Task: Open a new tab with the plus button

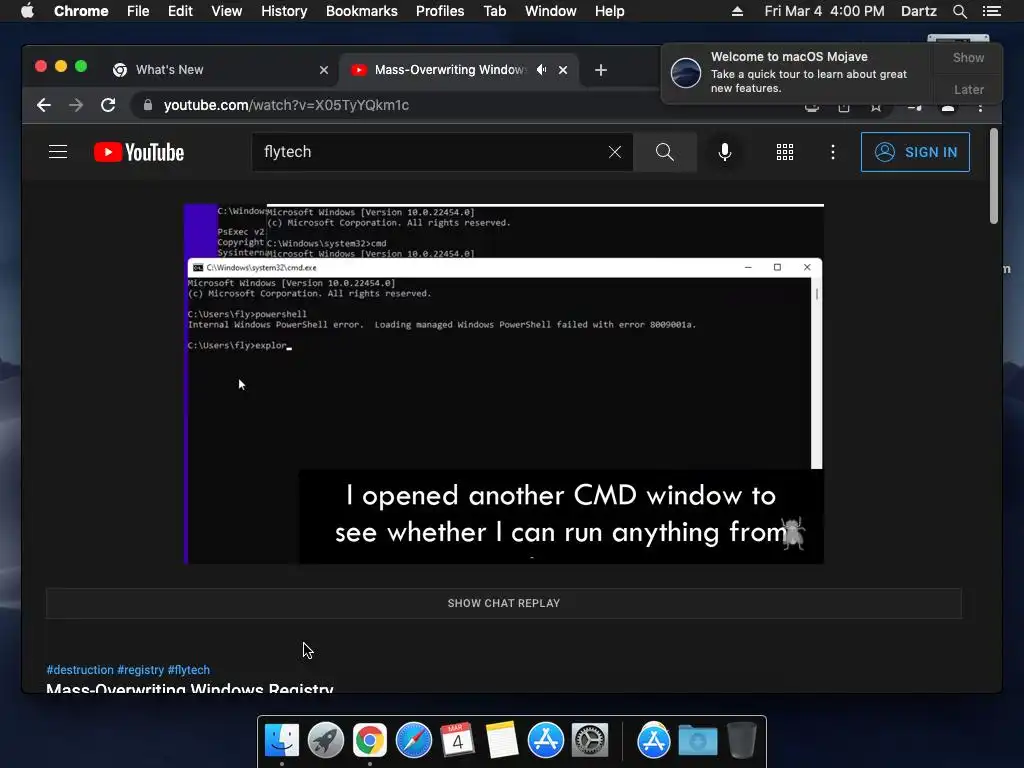Action: [x=601, y=70]
